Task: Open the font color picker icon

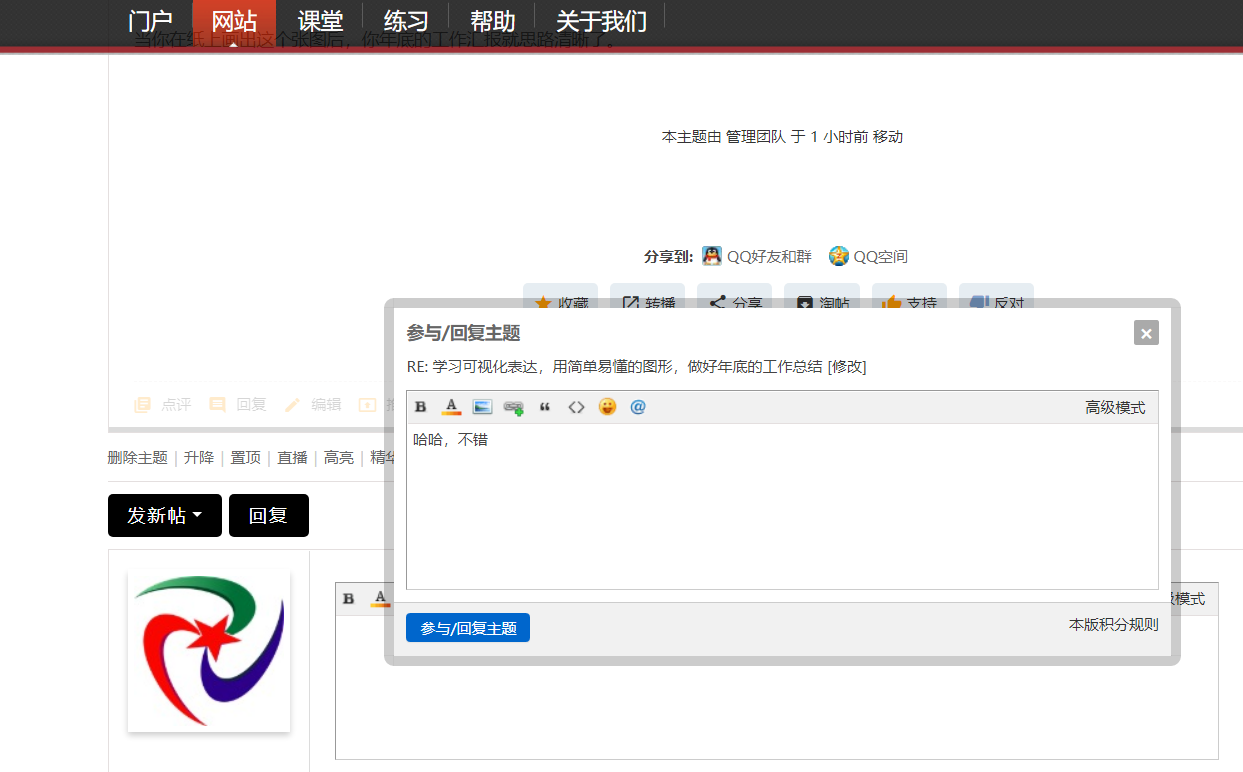Action: 451,406
